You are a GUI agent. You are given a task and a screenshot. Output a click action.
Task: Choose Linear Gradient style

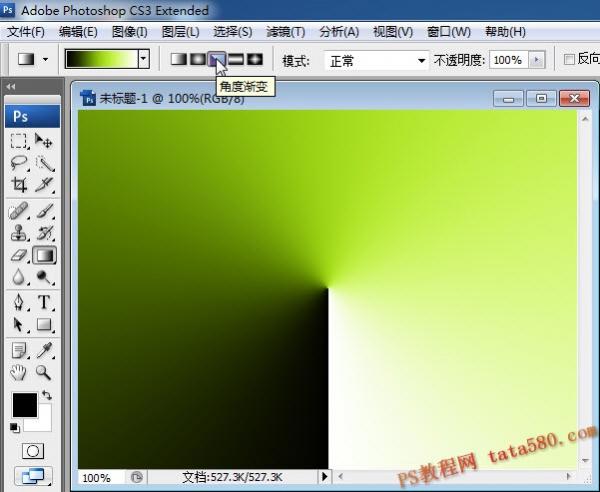(x=178, y=59)
